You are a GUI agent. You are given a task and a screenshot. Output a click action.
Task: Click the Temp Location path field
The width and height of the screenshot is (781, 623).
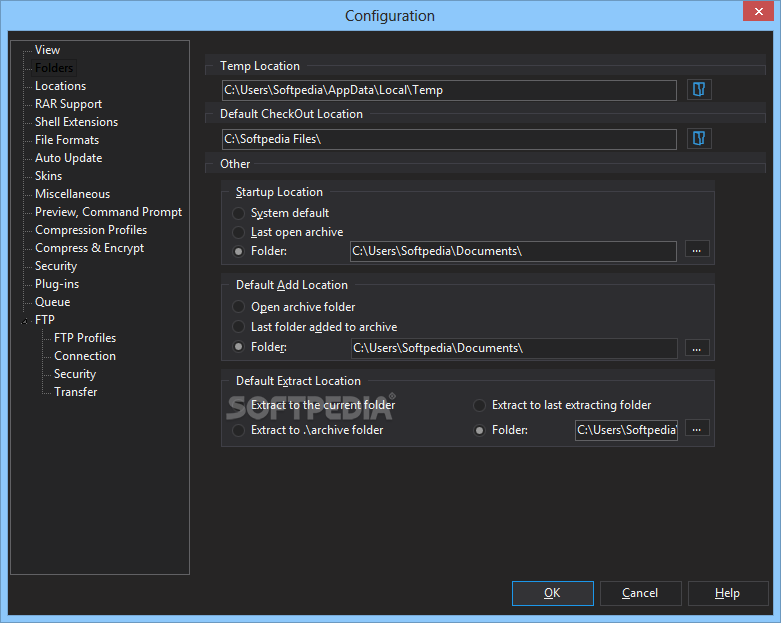point(449,90)
